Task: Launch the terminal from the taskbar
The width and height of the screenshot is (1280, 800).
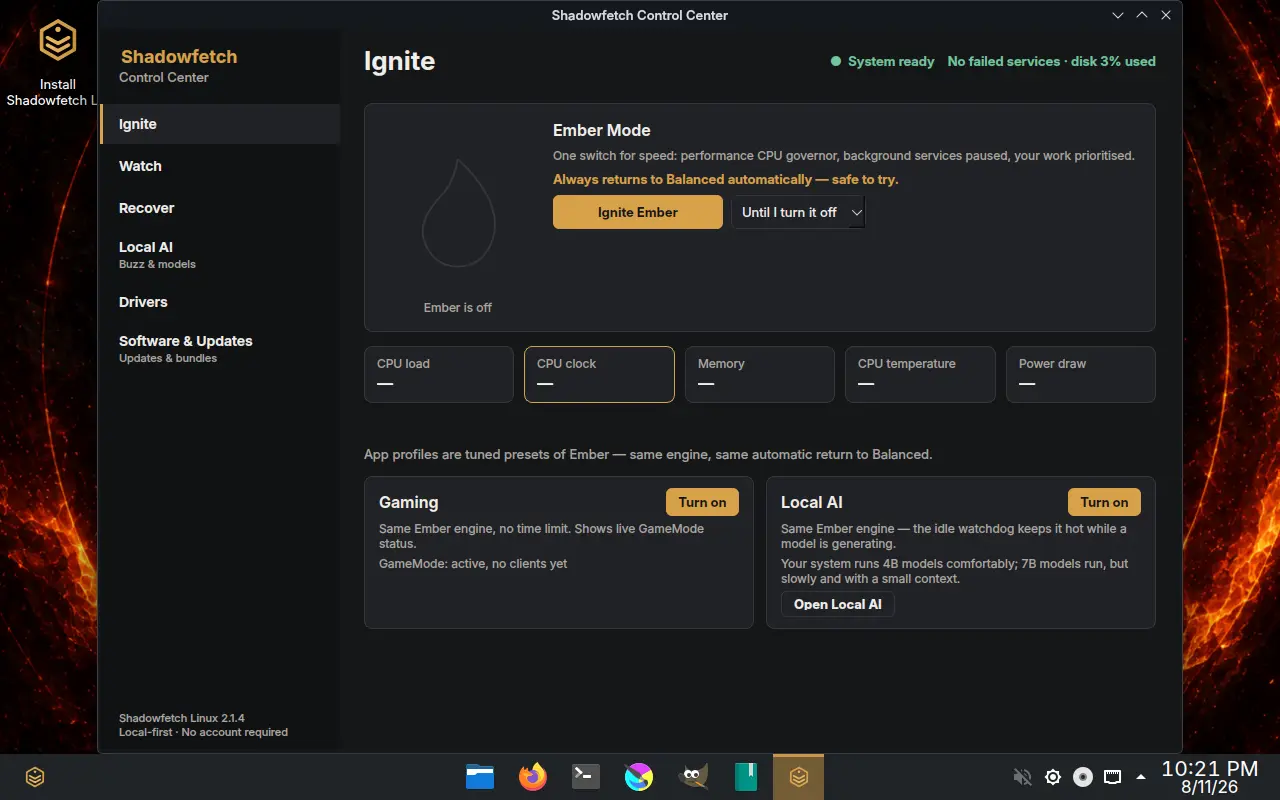Action: click(x=586, y=777)
